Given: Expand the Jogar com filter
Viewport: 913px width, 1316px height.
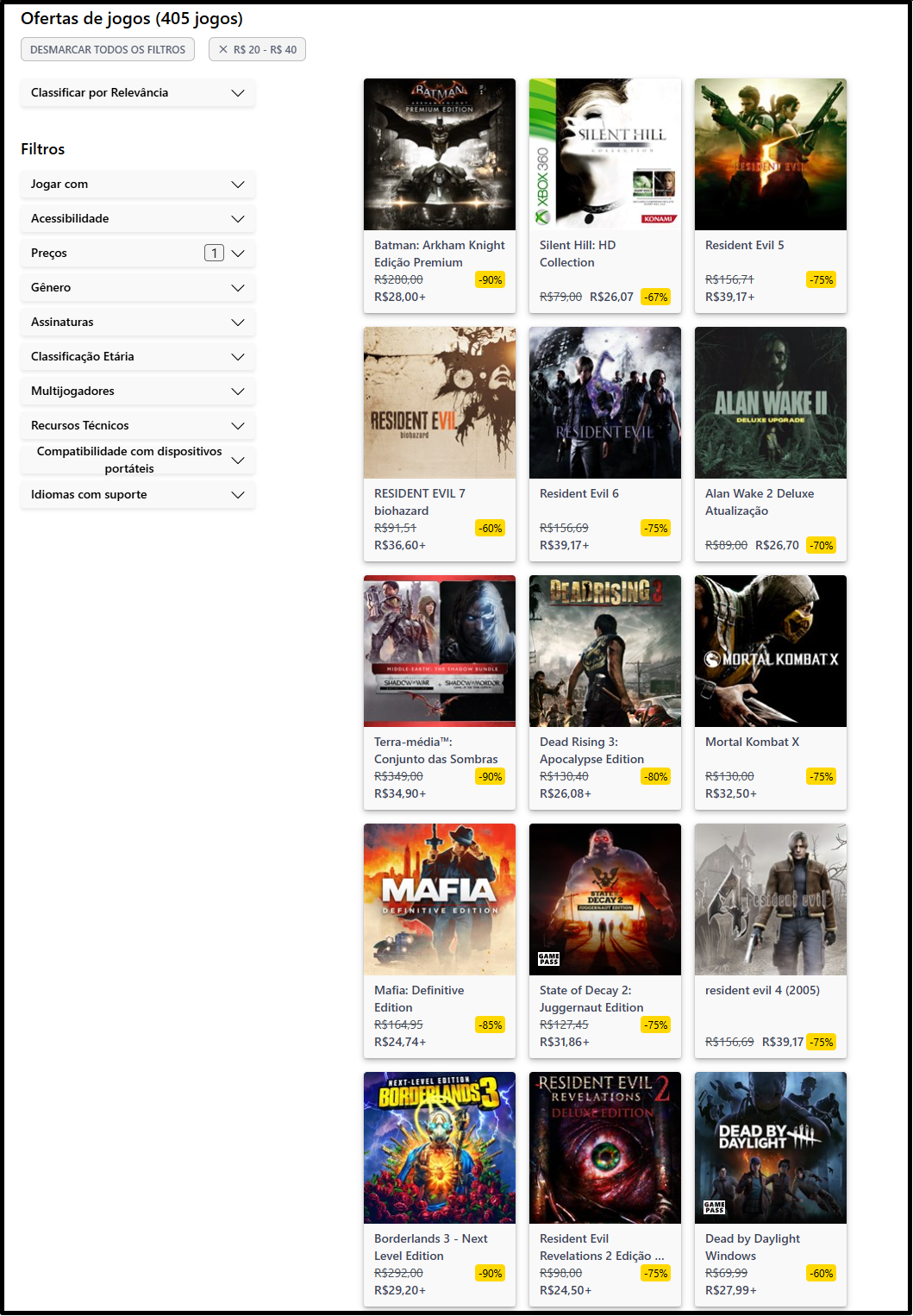Looking at the screenshot, I should (138, 185).
